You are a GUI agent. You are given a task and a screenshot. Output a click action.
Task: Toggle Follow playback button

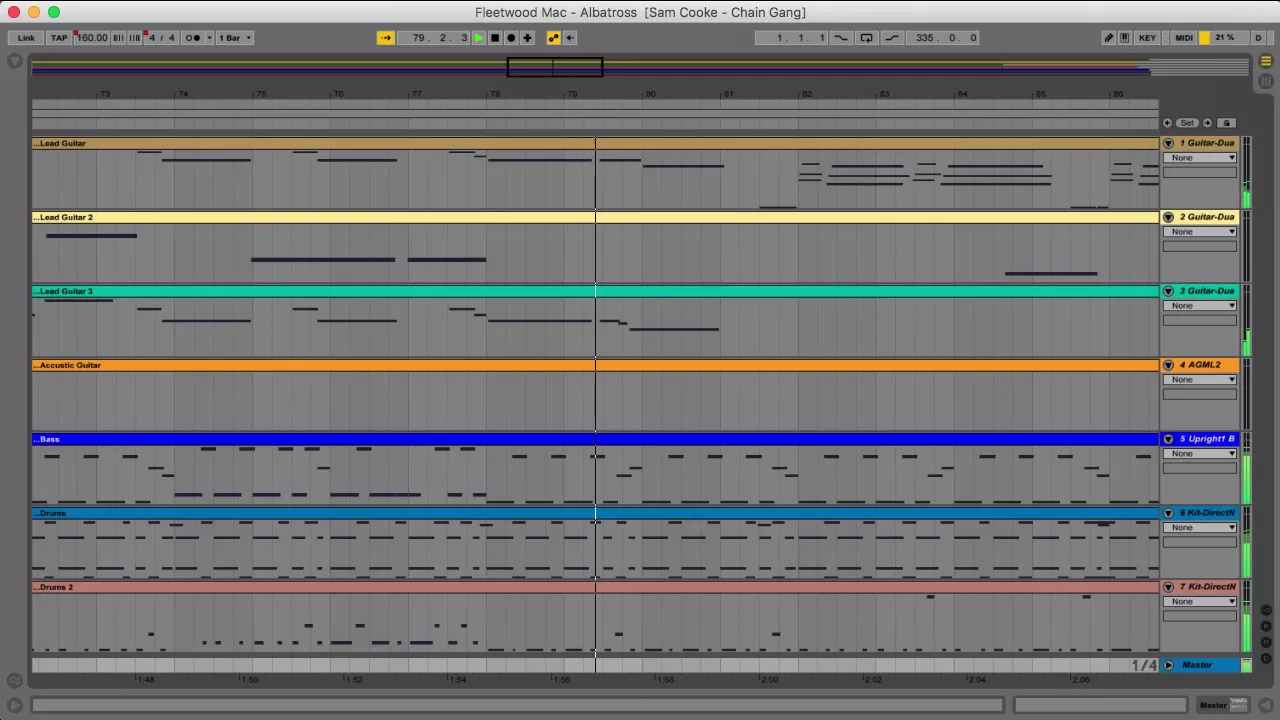click(x=385, y=38)
